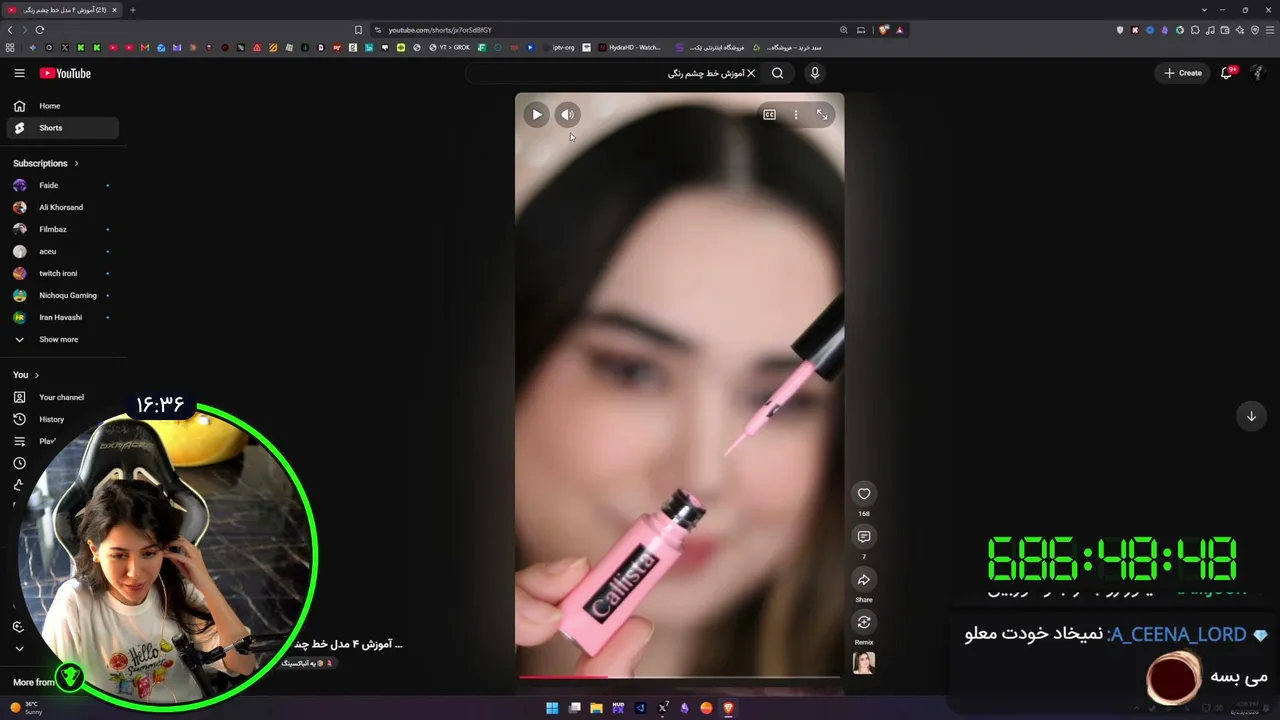
Task: Click the YouTube search box
Action: coord(615,73)
